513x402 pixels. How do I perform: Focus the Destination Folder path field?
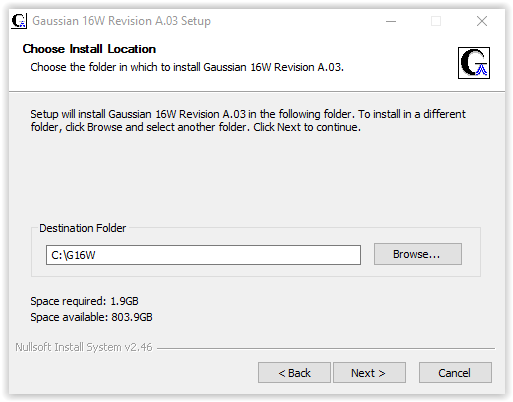click(x=203, y=255)
